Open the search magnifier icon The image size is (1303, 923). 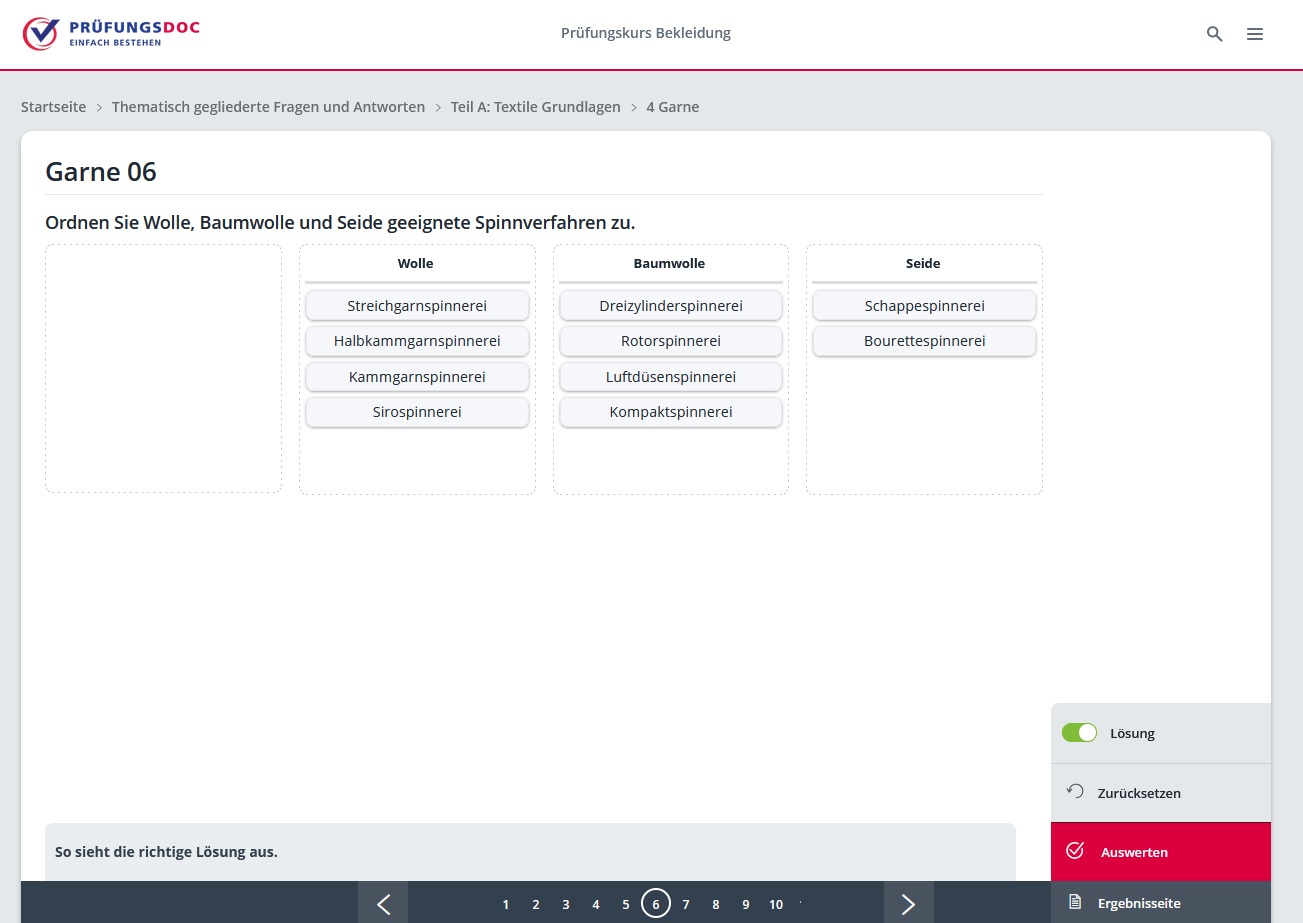tap(1215, 34)
